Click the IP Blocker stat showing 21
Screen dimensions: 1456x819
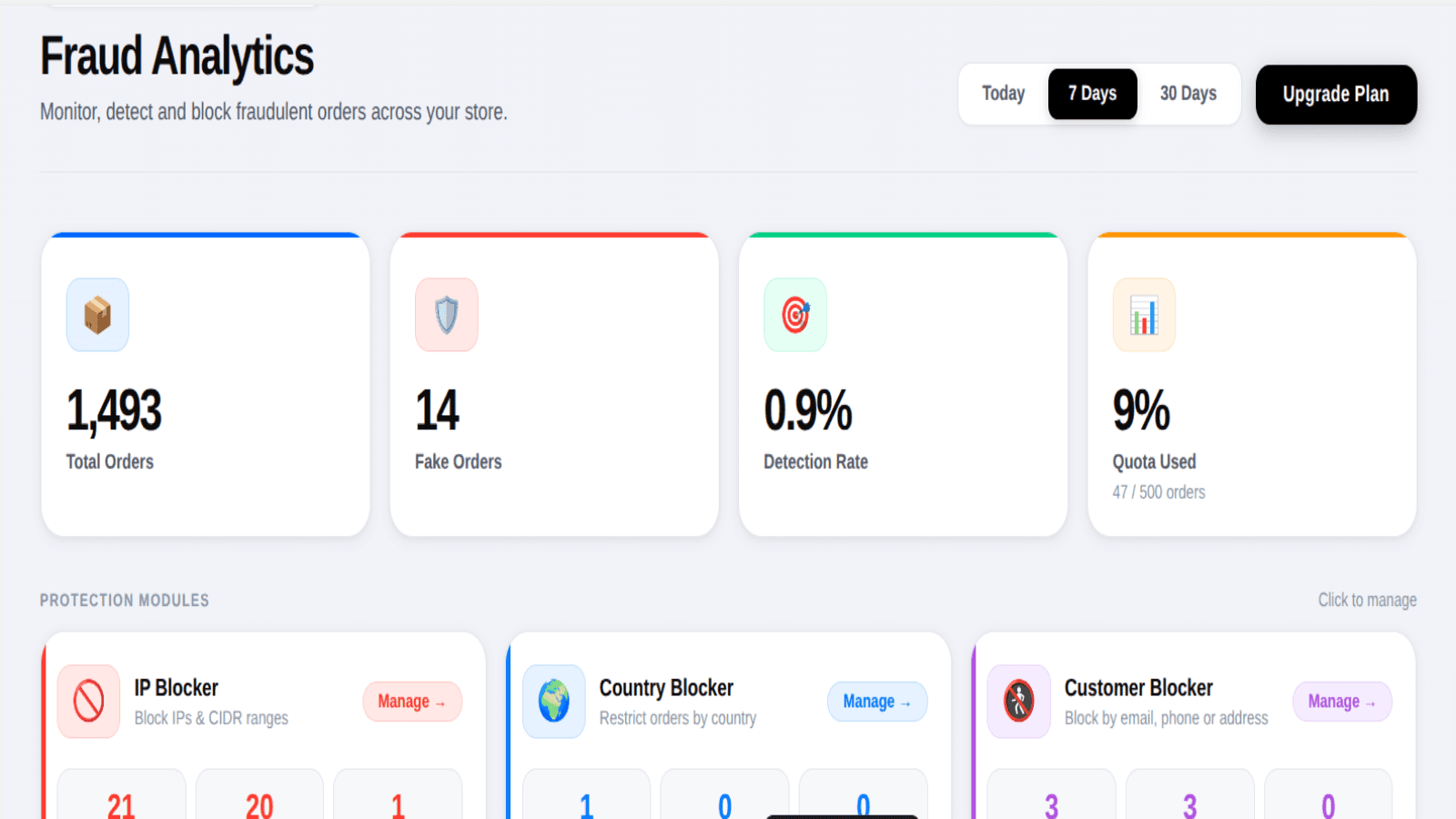pyautogui.click(x=121, y=806)
